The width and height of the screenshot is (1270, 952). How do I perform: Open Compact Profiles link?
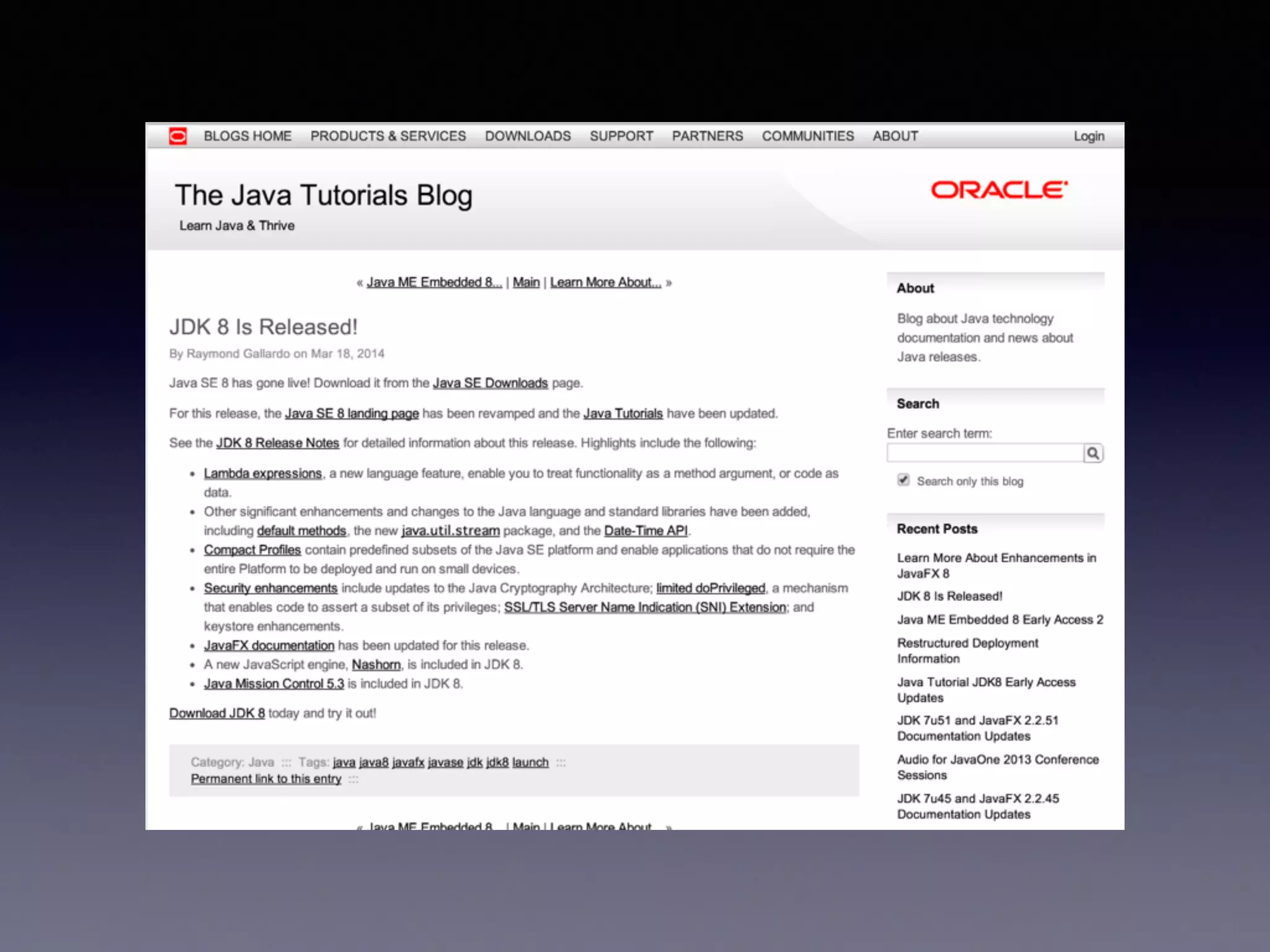pyautogui.click(x=252, y=550)
